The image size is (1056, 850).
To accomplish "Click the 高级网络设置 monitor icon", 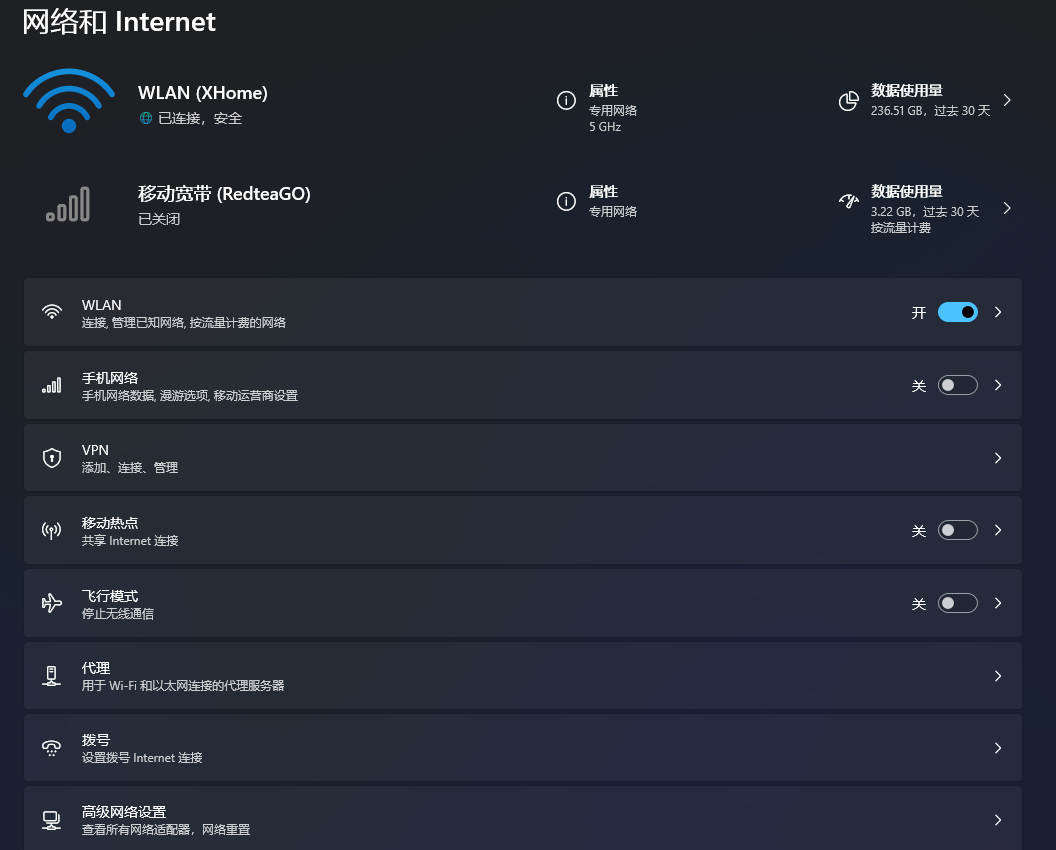I will tap(51, 820).
